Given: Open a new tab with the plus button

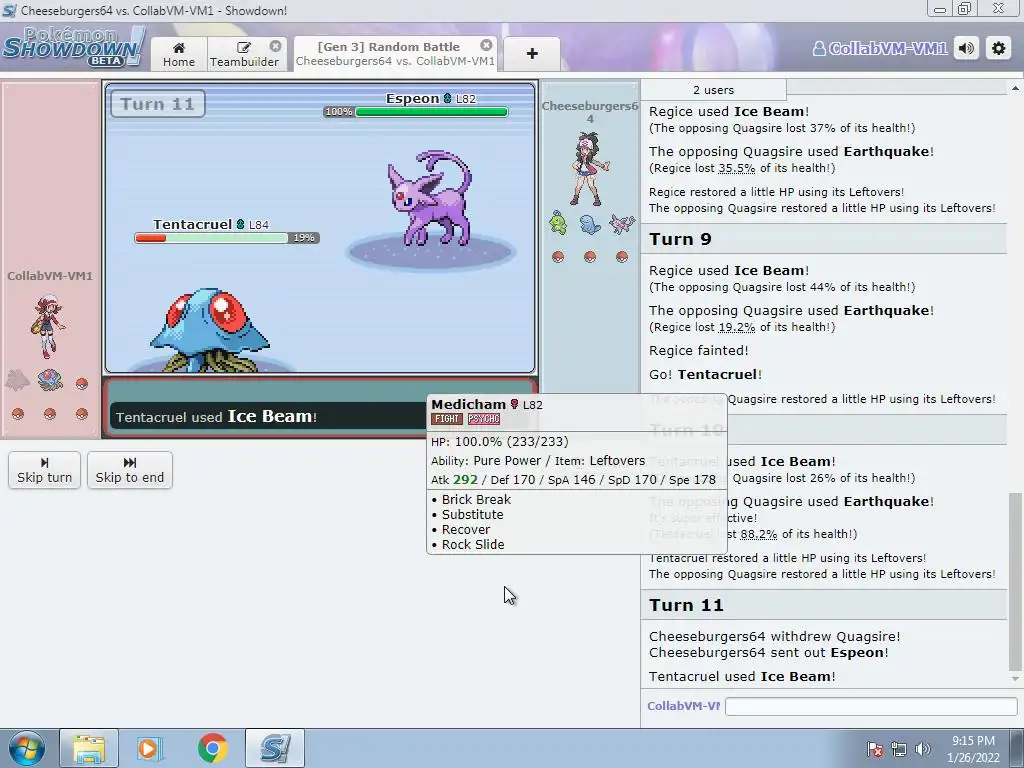Looking at the screenshot, I should pos(532,54).
